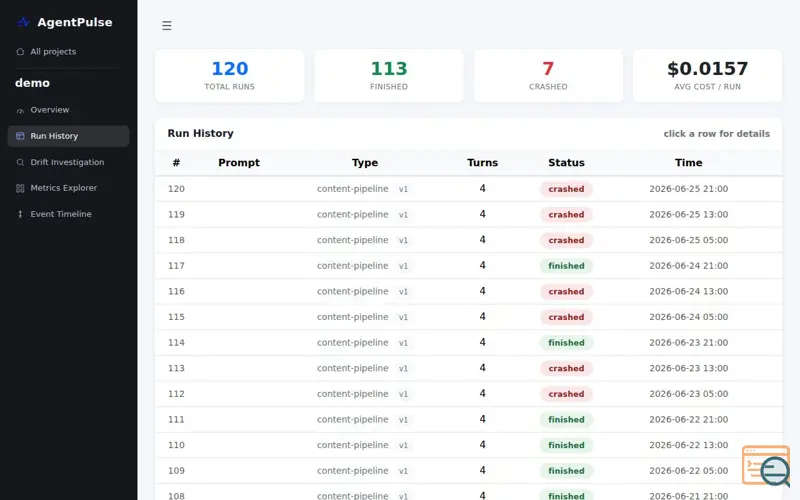The height and width of the screenshot is (500, 800).
Task: Click crashed status of run 2026-06-25 21:00
Action: click(566, 189)
